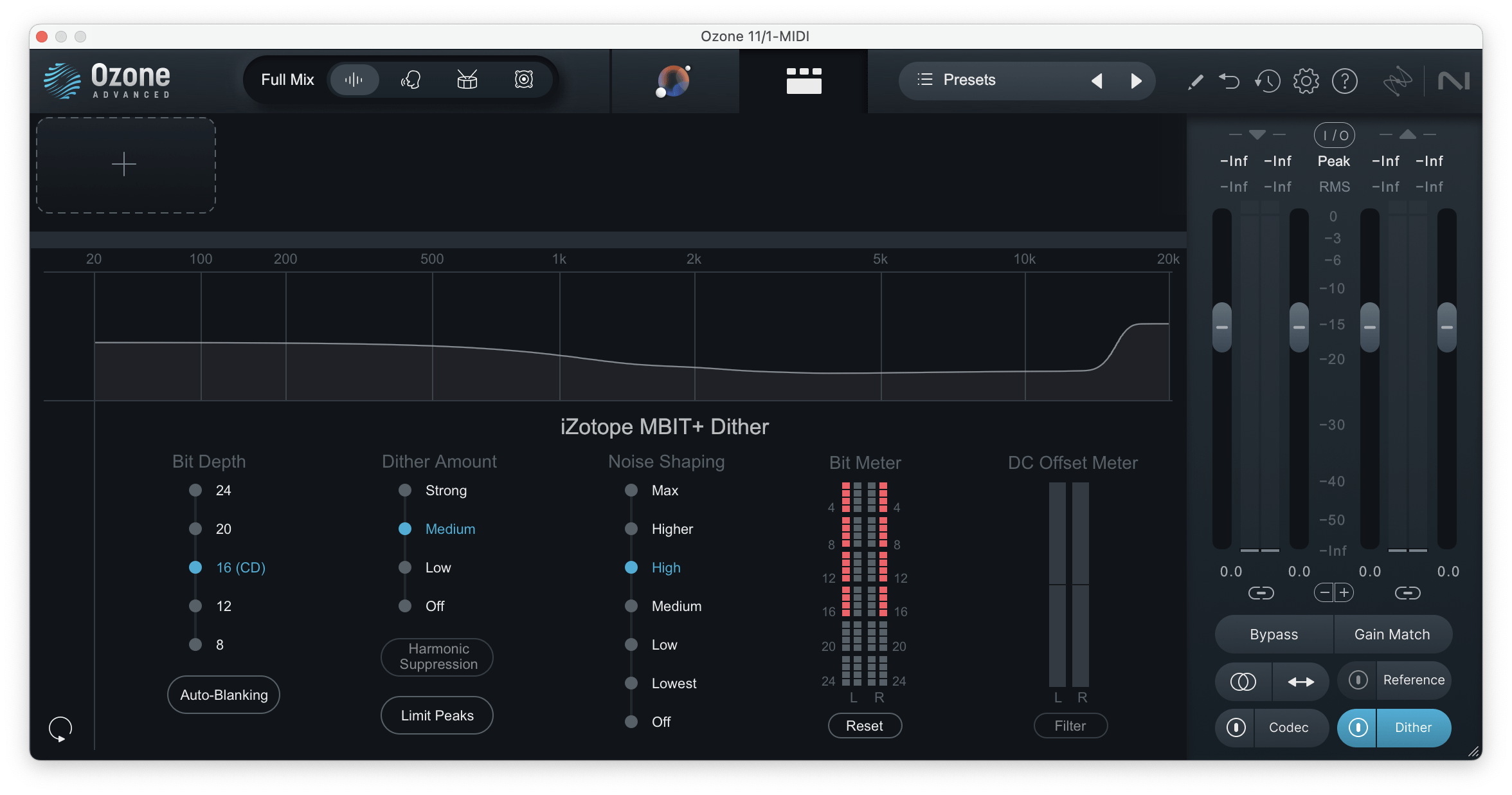
Task: Select the speaker bass focus icon
Action: (524, 80)
